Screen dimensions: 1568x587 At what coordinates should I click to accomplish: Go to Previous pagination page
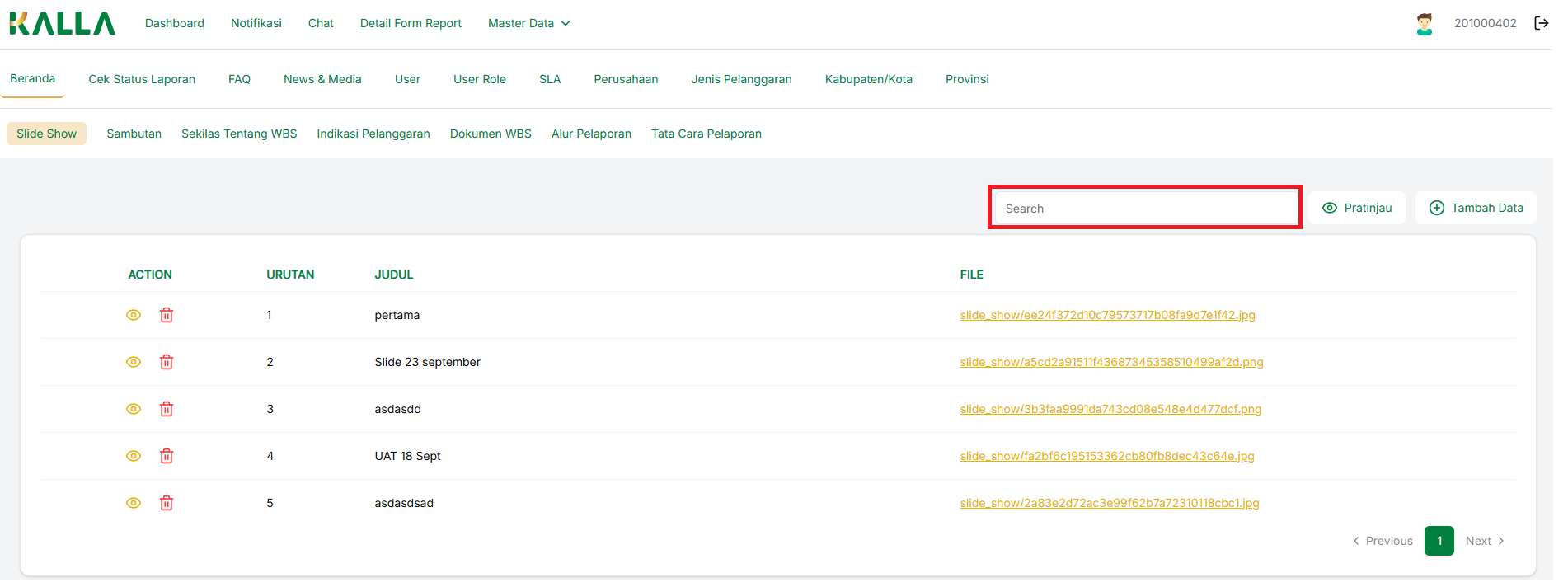(1383, 541)
